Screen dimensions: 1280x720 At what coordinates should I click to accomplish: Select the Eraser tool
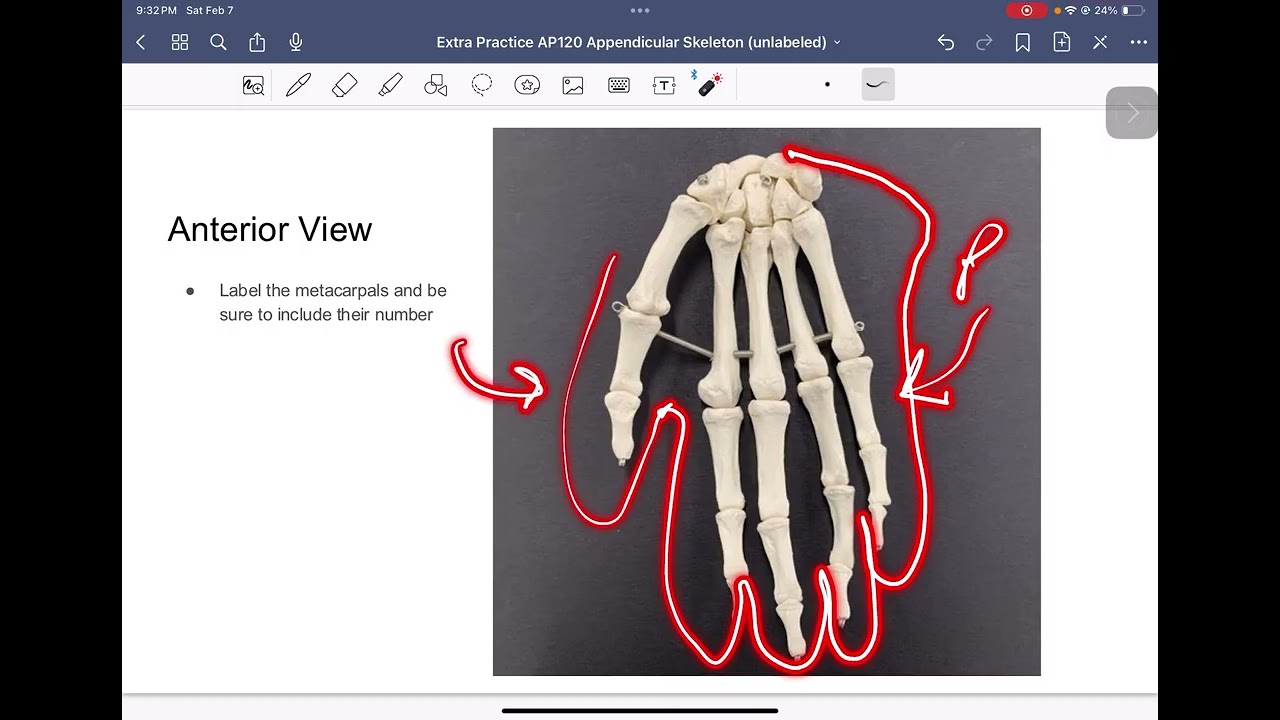point(344,86)
